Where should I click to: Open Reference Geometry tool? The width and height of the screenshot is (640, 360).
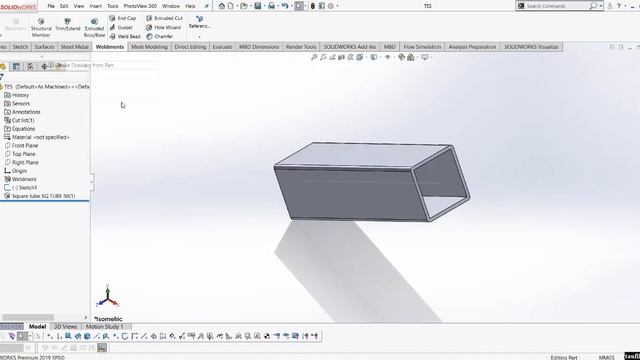(199, 22)
